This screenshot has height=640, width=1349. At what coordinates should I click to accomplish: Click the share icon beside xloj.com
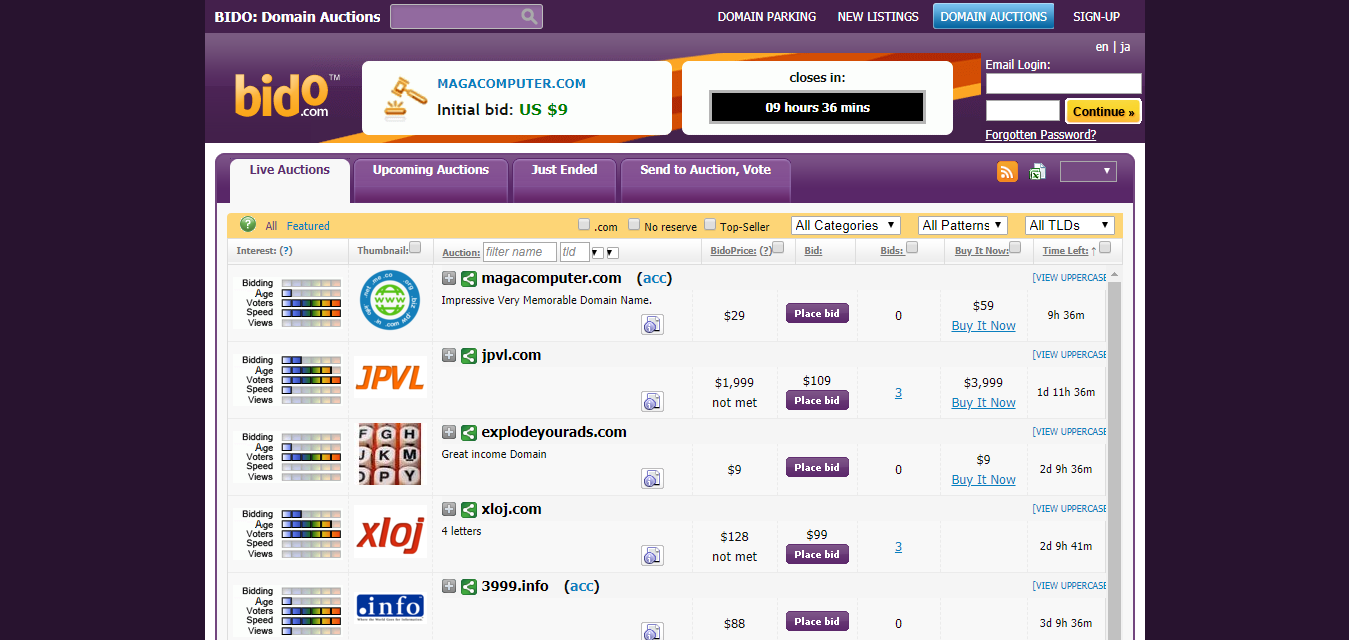pos(469,509)
